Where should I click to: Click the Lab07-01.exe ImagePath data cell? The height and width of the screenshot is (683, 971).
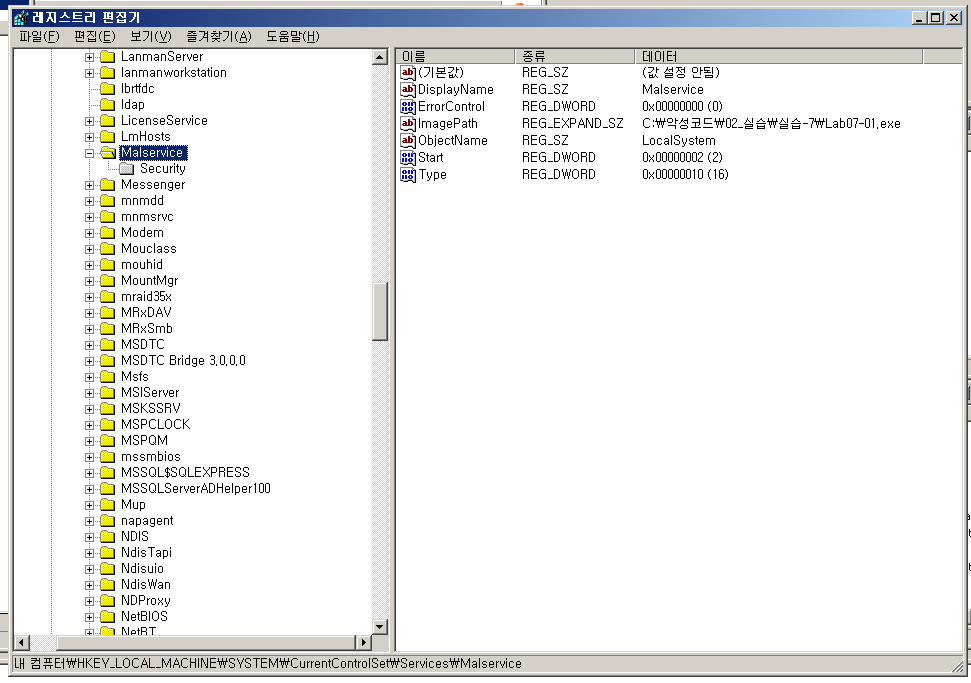pyautogui.click(x=771, y=124)
